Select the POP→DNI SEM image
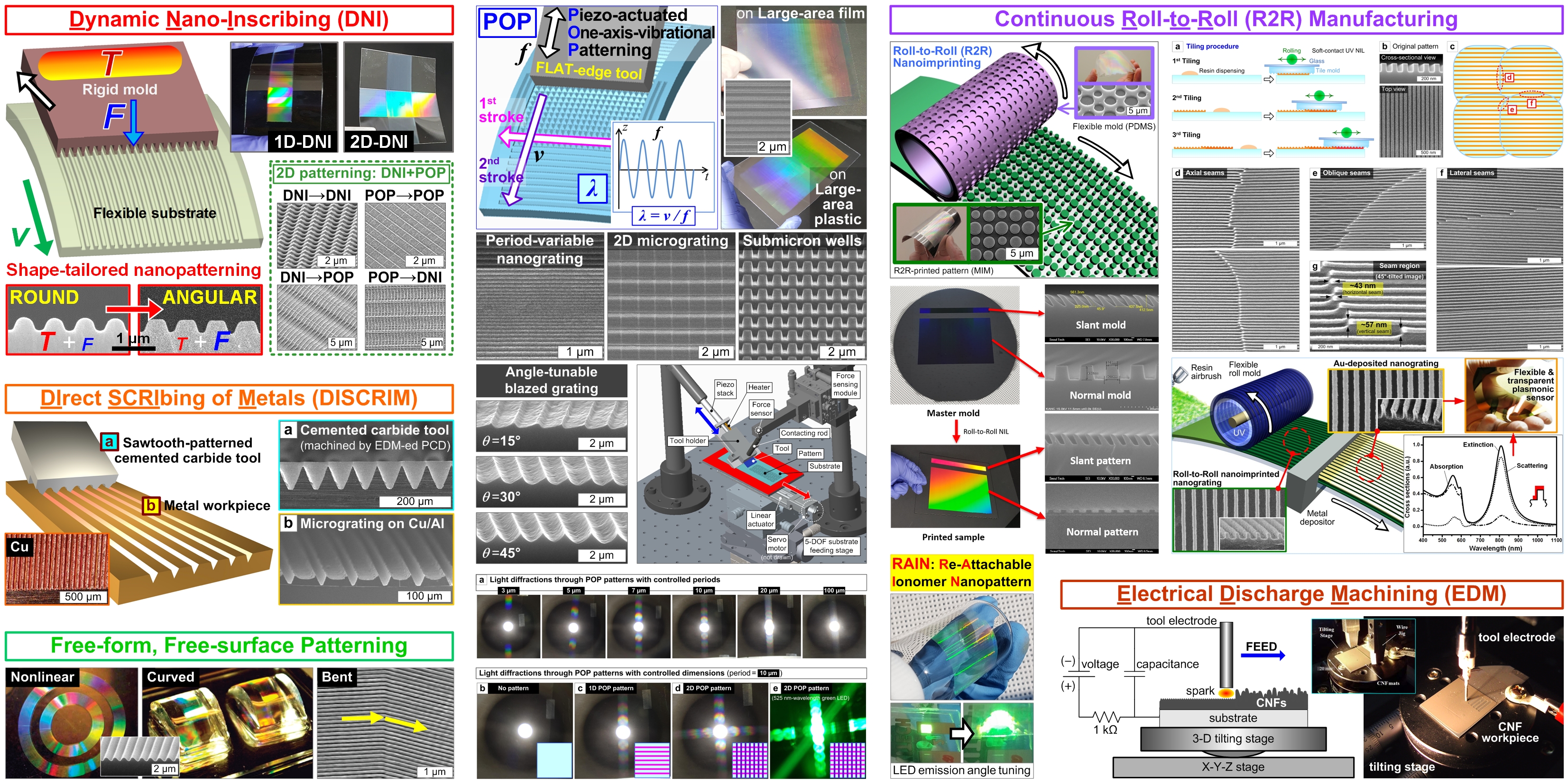1568x784 pixels. click(405, 318)
